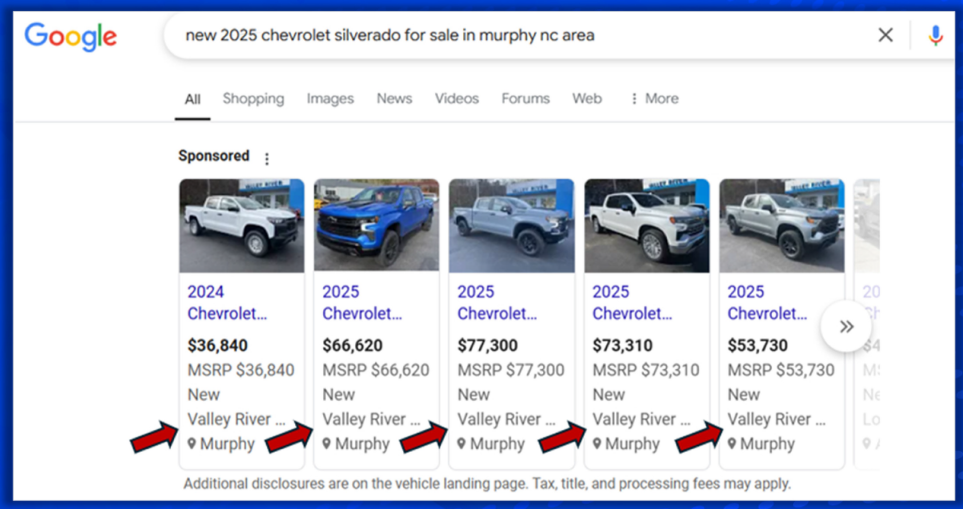
Task: Click the Sponsored label
Action: pyautogui.click(x=214, y=156)
